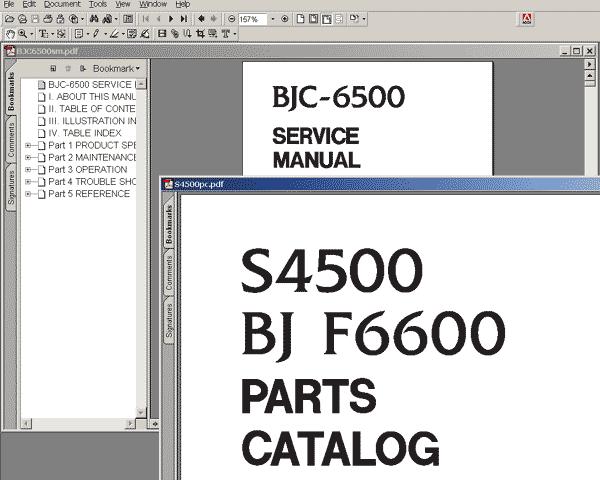The width and height of the screenshot is (600, 480).
Task: Open Bookmarks tab in S4500pc window
Action: click(x=169, y=224)
